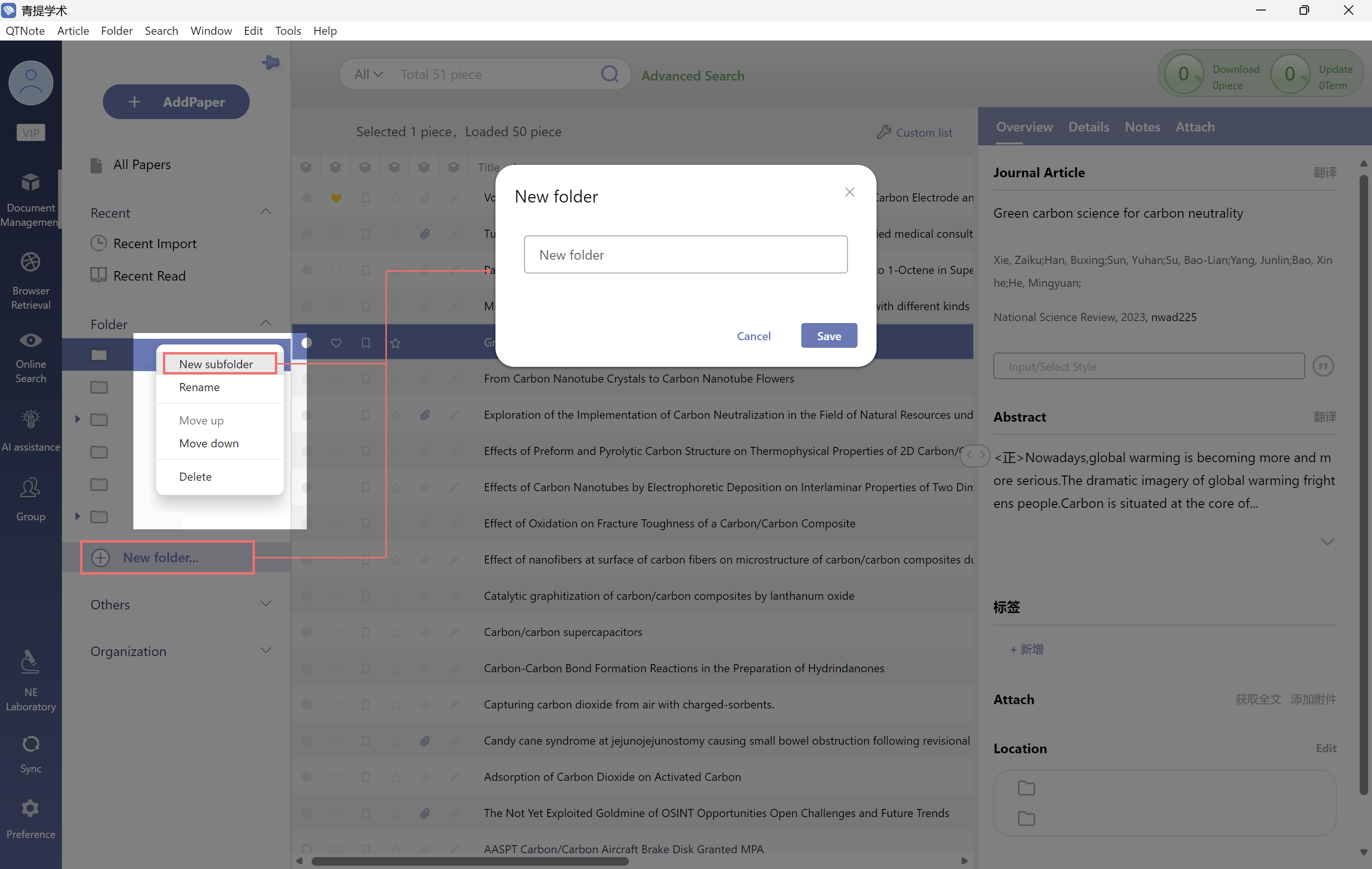This screenshot has height=869, width=1372.
Task: Click heart icon on selected article row
Action: click(x=336, y=343)
